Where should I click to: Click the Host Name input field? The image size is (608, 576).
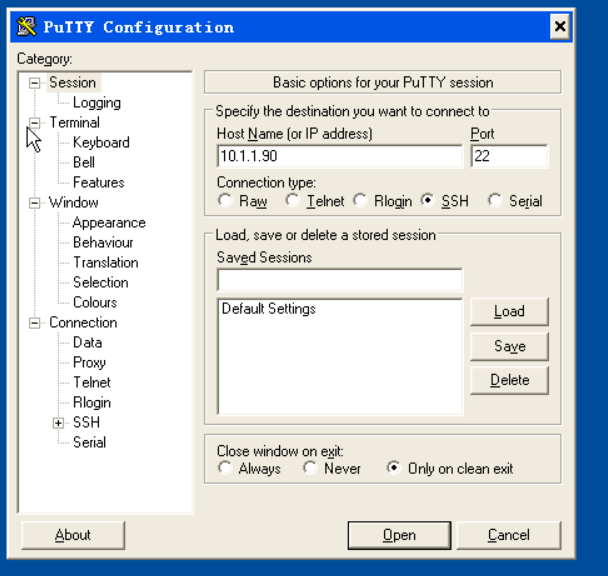click(x=340, y=156)
